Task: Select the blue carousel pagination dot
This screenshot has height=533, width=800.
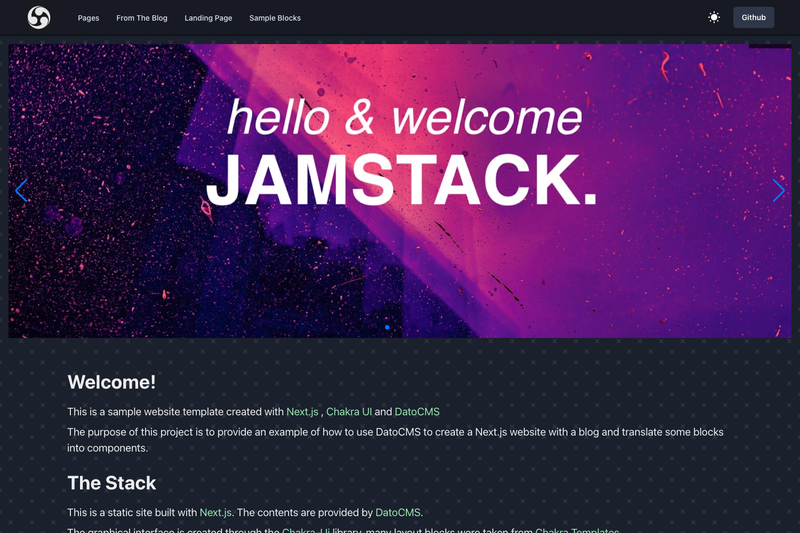Action: click(x=387, y=327)
